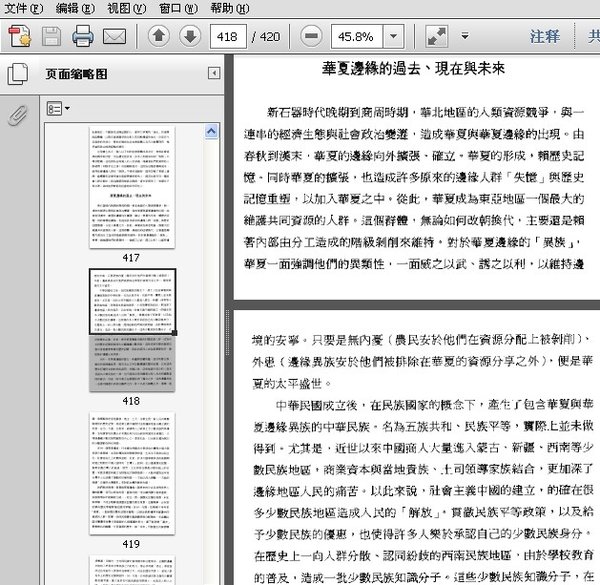This screenshot has width=600, height=585.
Task: Open the 注释 (Comment) pane
Action: click(545, 37)
